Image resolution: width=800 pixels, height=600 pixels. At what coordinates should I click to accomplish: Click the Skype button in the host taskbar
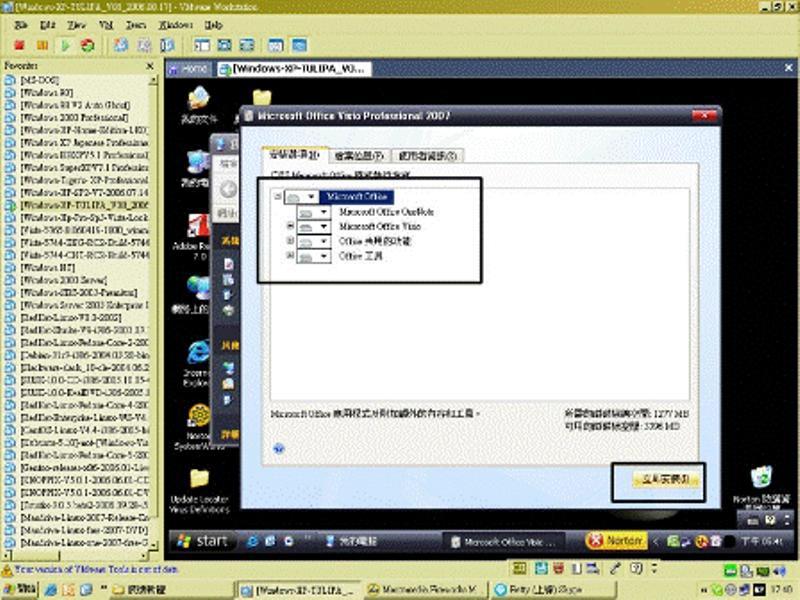coord(553,590)
